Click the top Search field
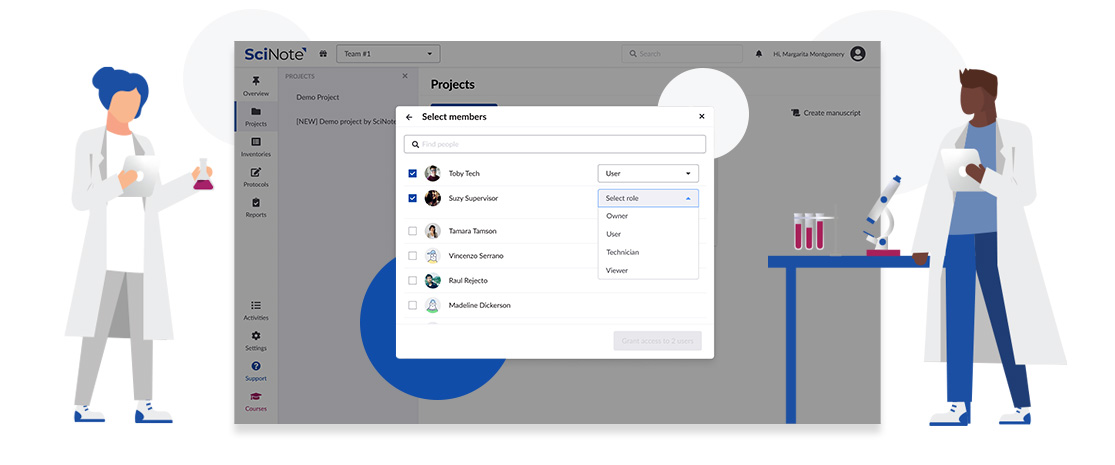1115x465 pixels. 682,53
